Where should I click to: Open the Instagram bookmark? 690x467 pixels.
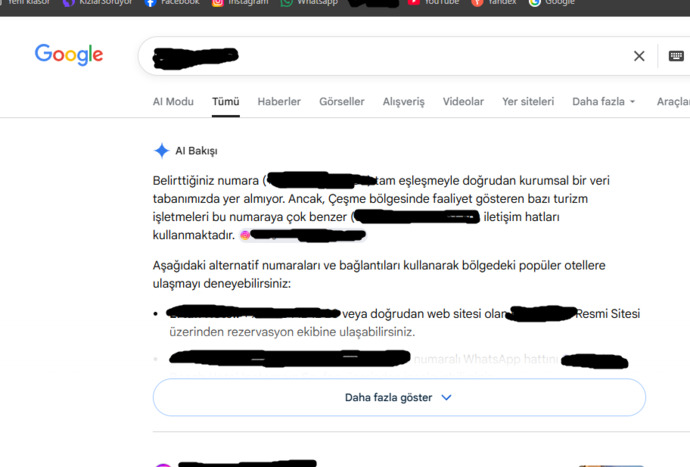tap(240, 3)
